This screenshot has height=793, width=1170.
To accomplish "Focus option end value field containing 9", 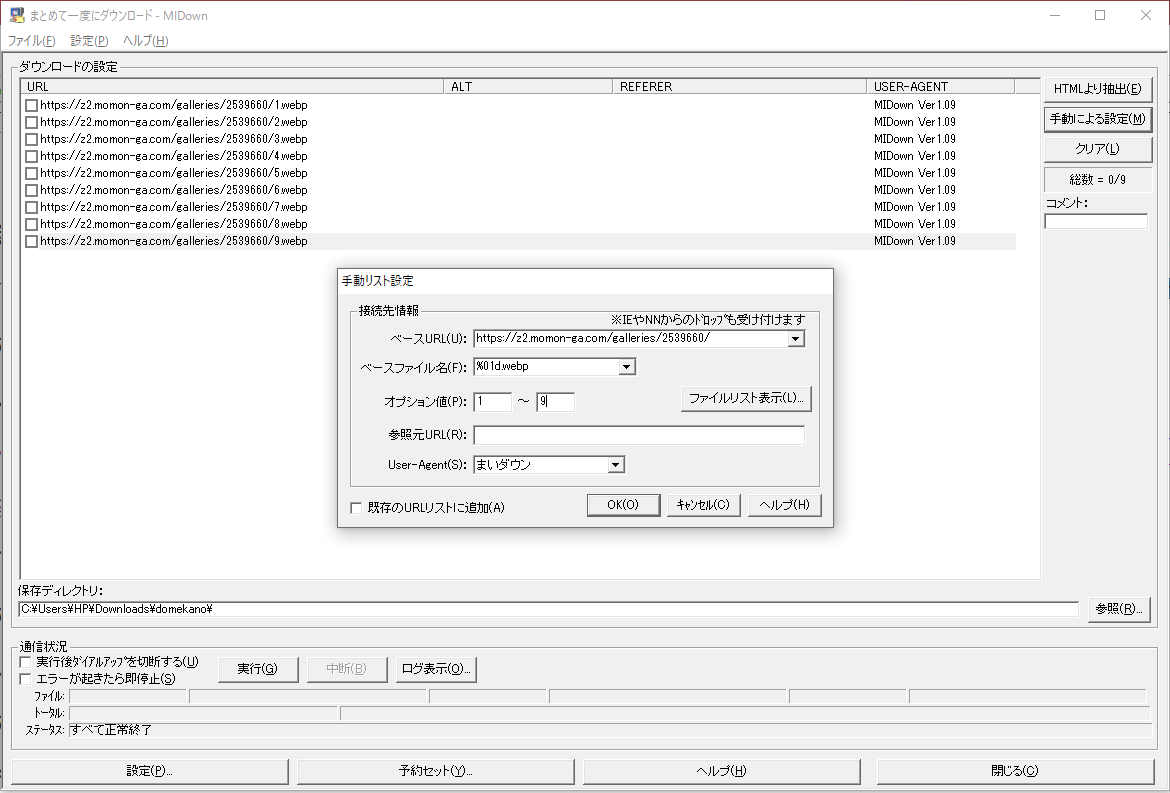I will pyautogui.click(x=555, y=402).
